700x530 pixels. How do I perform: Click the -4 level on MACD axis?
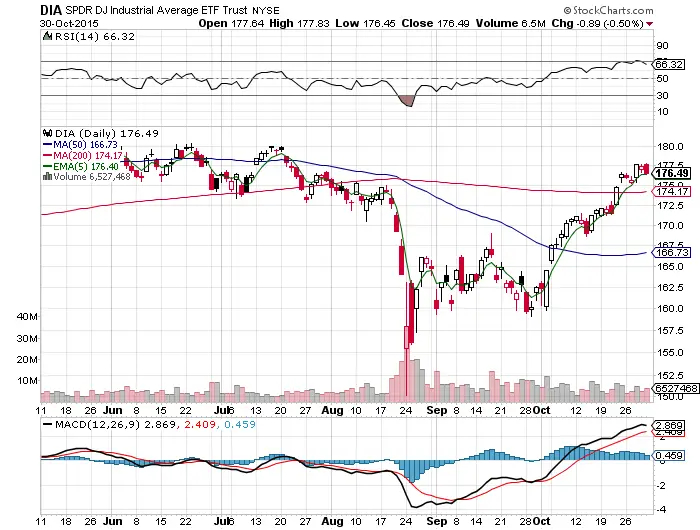point(662,509)
